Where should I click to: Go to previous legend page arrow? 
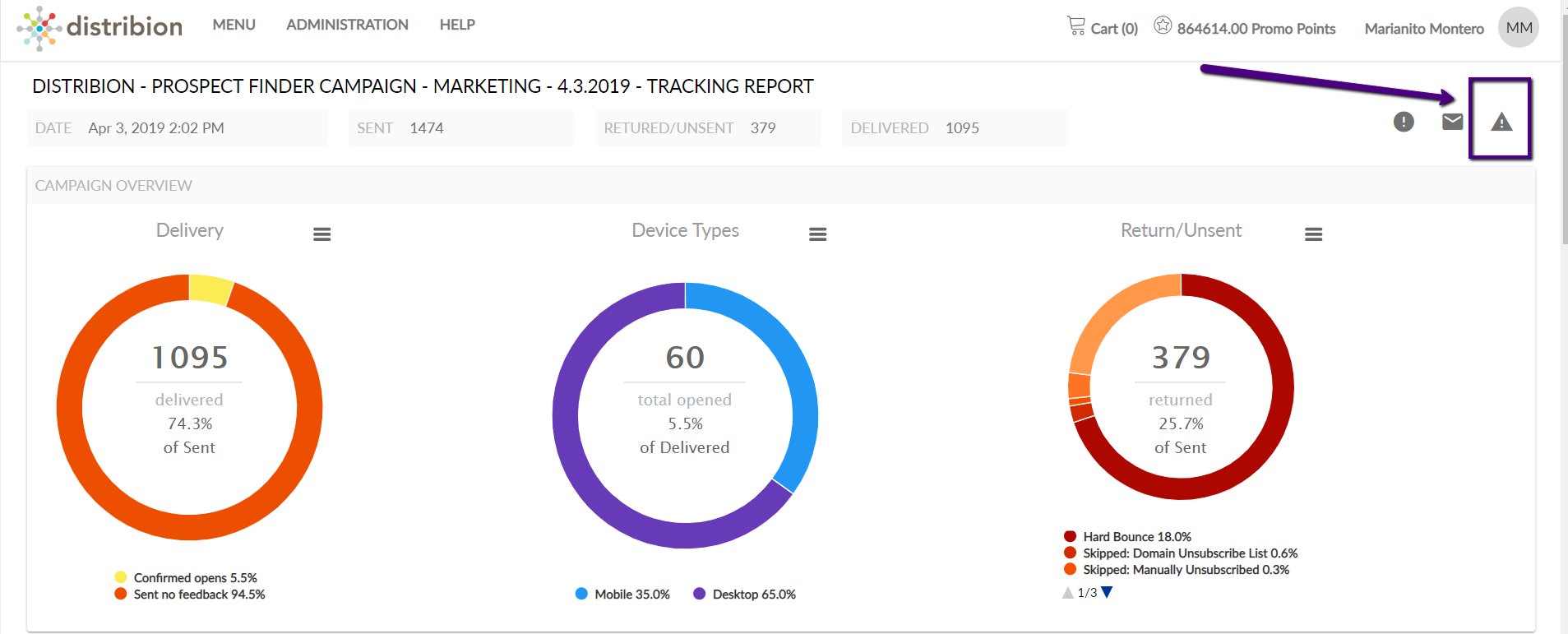point(1067,592)
